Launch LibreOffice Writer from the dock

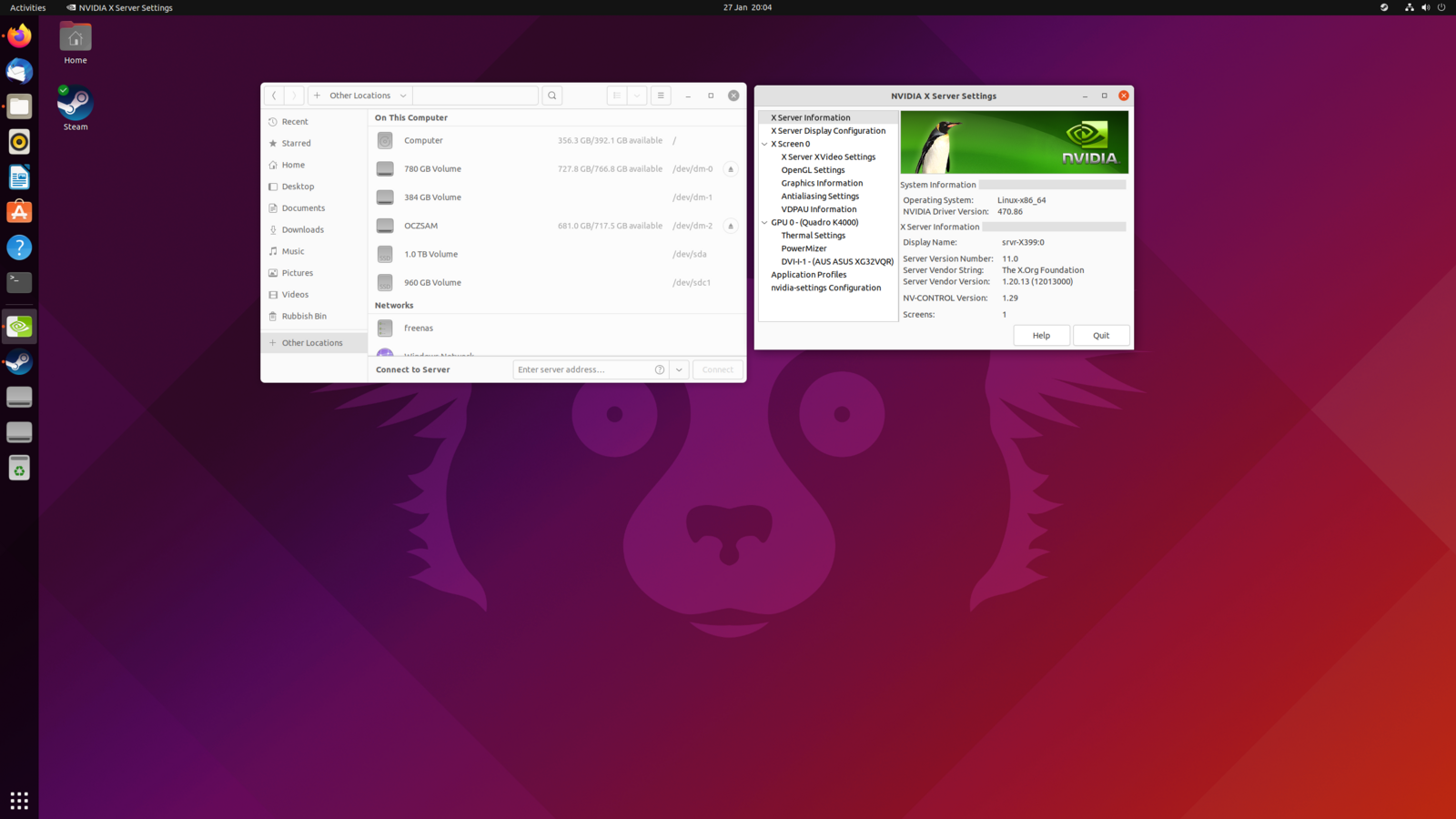click(19, 177)
